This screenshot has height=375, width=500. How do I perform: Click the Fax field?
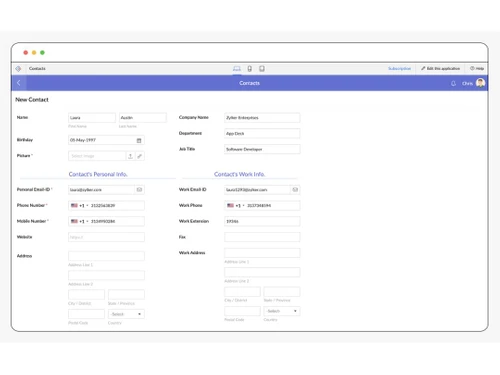coord(262,237)
